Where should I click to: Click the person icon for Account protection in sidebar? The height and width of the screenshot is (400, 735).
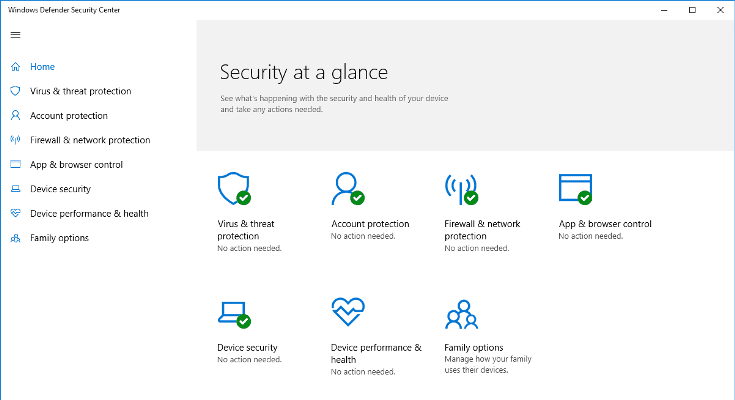[15, 115]
